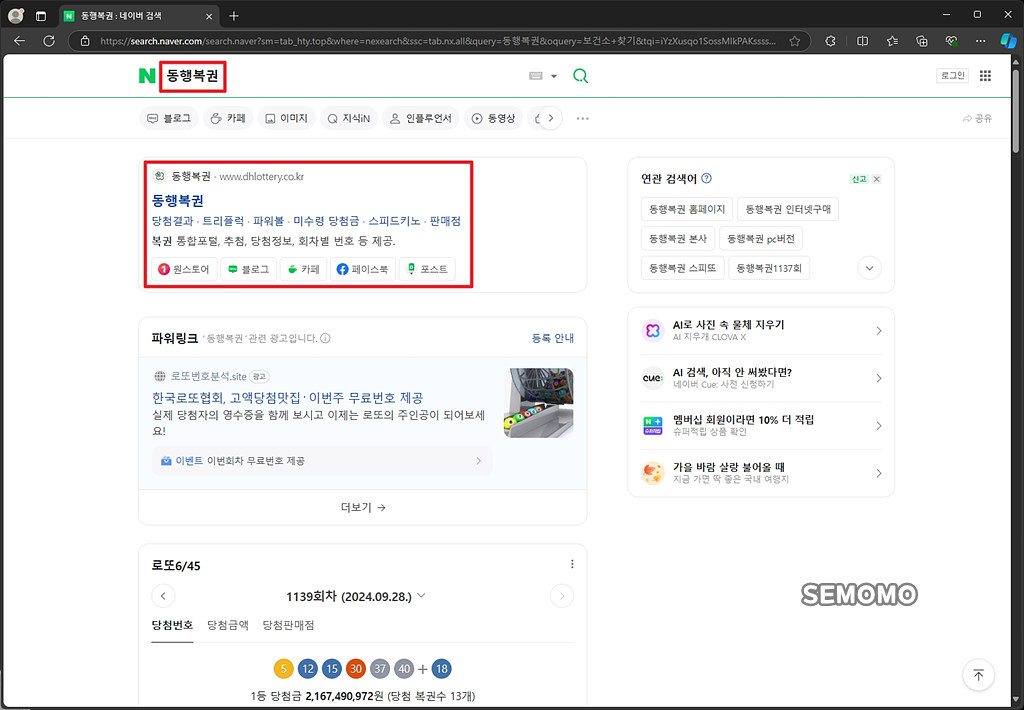Open 멤버십 회원이라면 10% 더 적립 chevron
The height and width of the screenshot is (710, 1024).
pyautogui.click(x=878, y=426)
